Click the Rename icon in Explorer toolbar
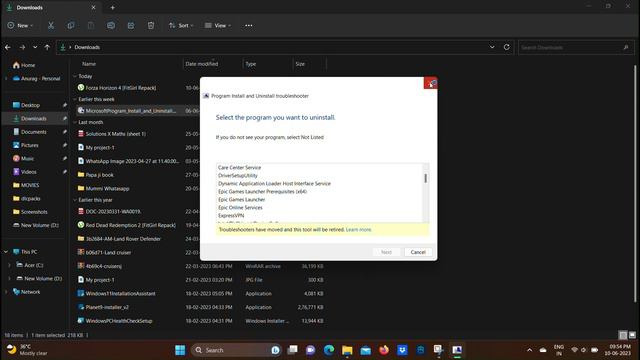640x360 pixels. 111,25
